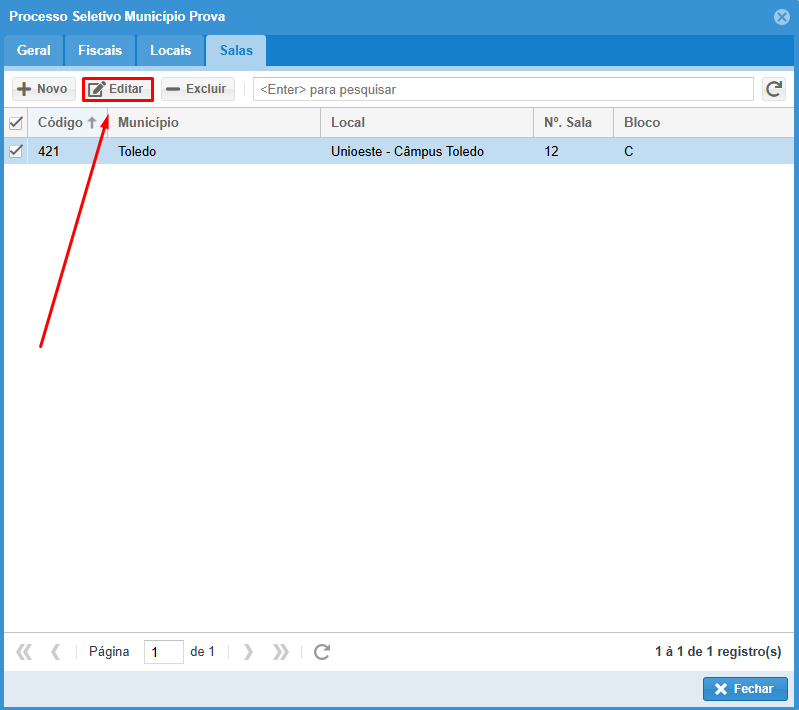Click the Excluir button to delete
Viewport: 799px width, 710px height.
pos(197,89)
